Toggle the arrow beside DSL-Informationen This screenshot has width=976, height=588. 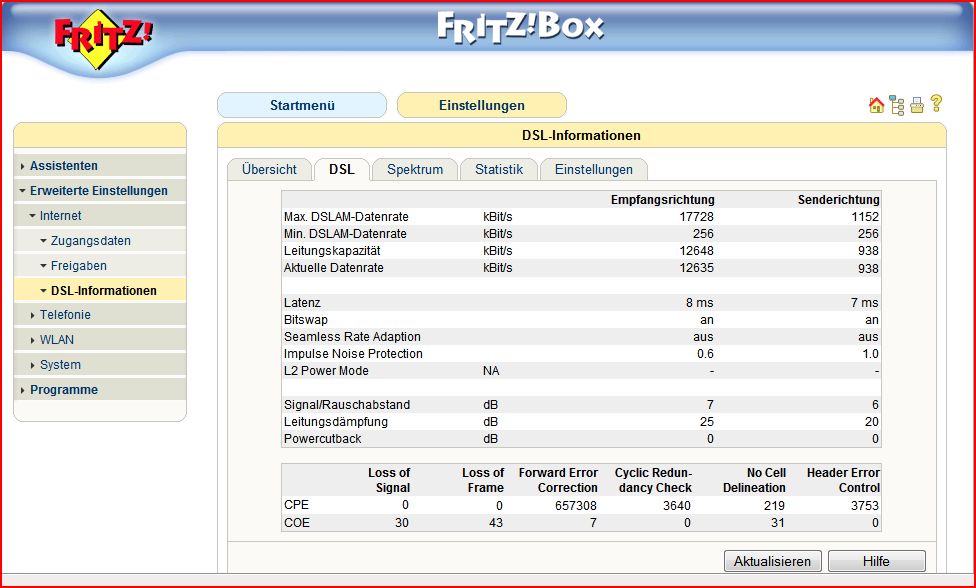pos(43,291)
